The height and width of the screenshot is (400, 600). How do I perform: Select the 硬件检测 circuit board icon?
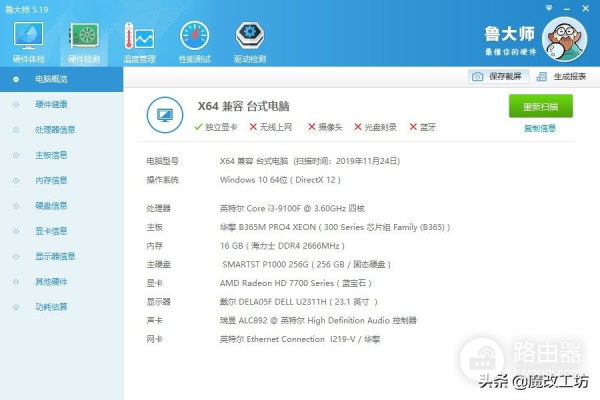point(84,36)
